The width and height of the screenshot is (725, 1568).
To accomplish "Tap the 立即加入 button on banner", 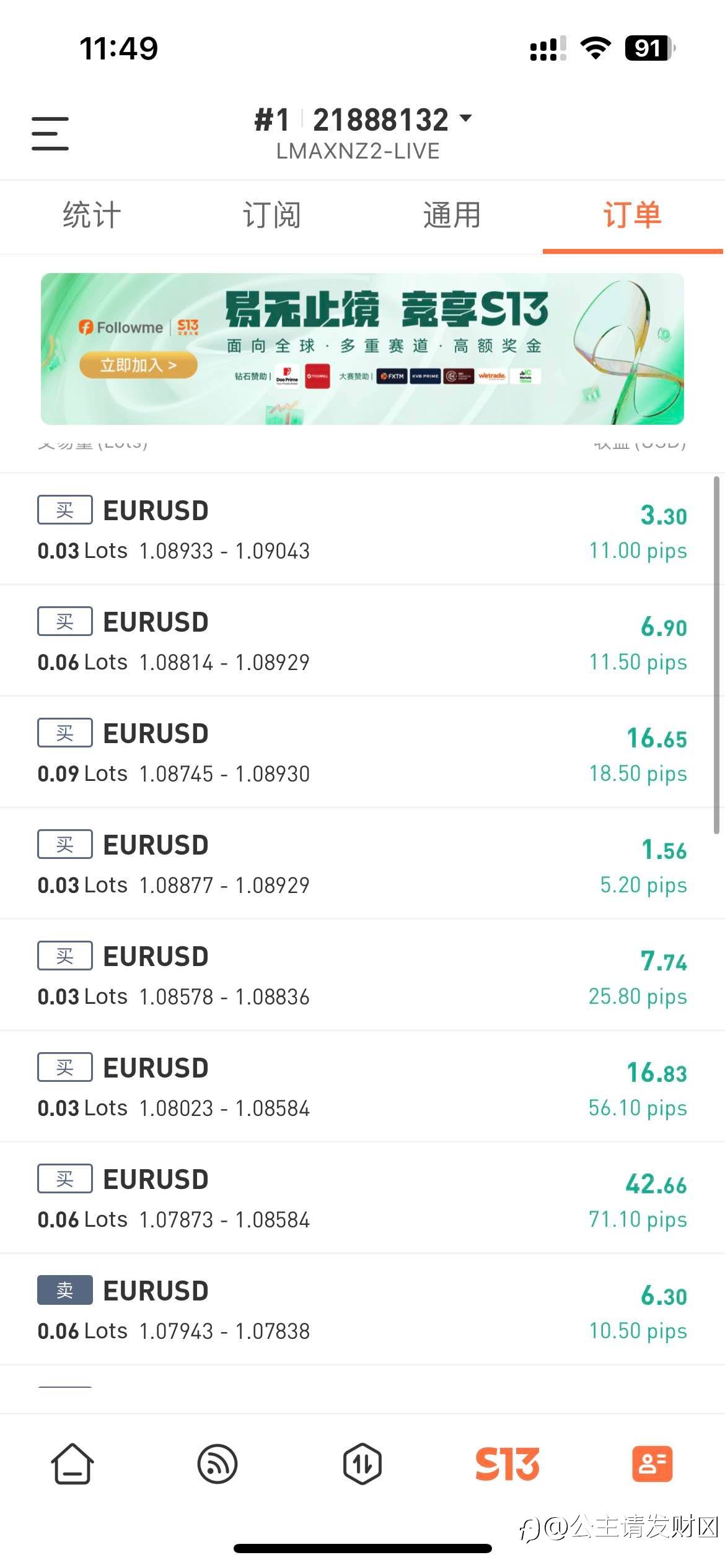I will [x=138, y=365].
